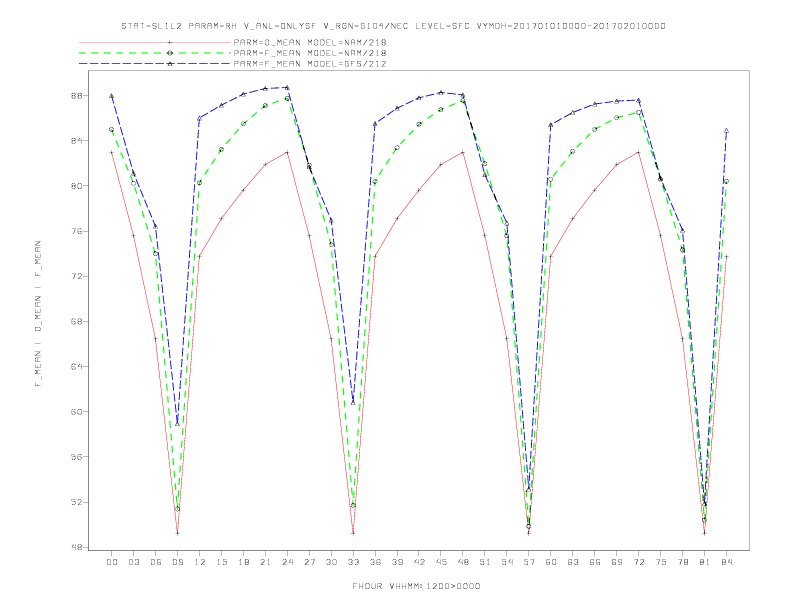Click y-axis tick label 64
The width and height of the screenshot is (792, 612).
[77, 367]
